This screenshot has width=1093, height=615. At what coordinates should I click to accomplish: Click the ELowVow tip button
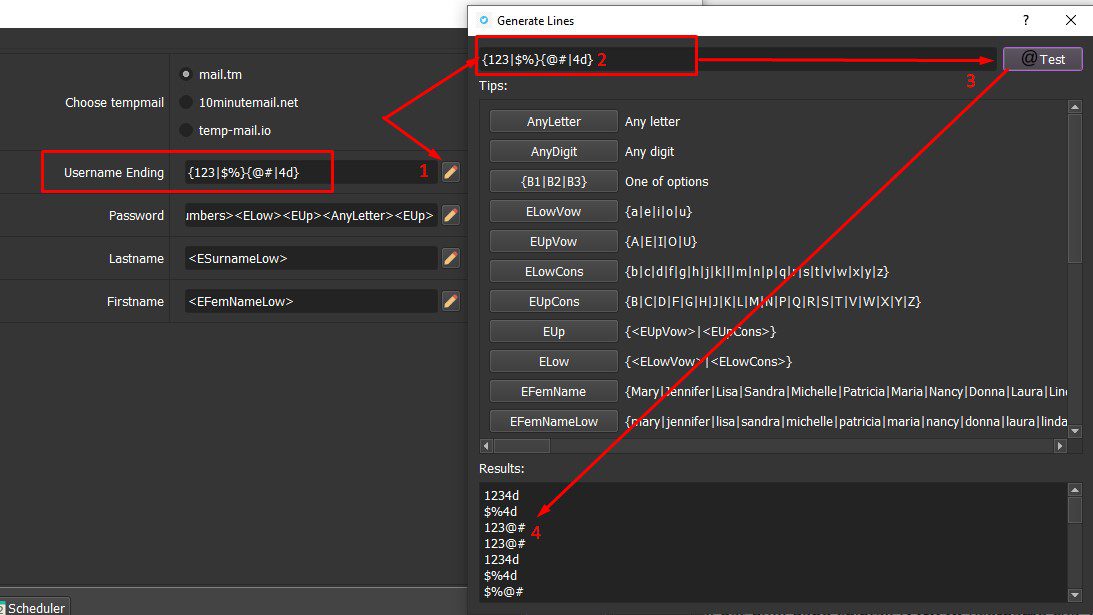pyautogui.click(x=553, y=211)
